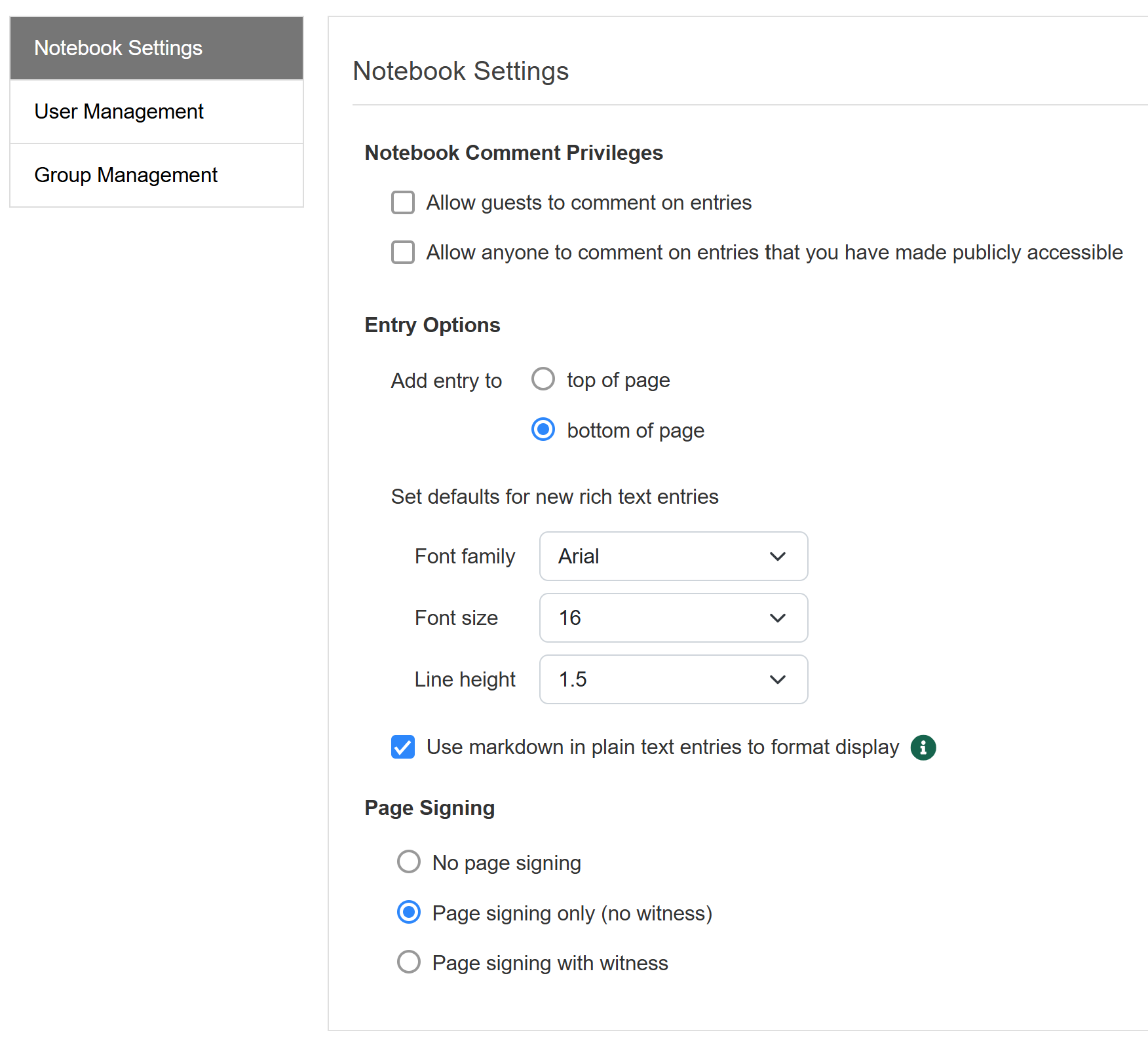Select Notebook Settings in the sidebar
Viewport: 1148px width, 1039px height.
(x=118, y=48)
